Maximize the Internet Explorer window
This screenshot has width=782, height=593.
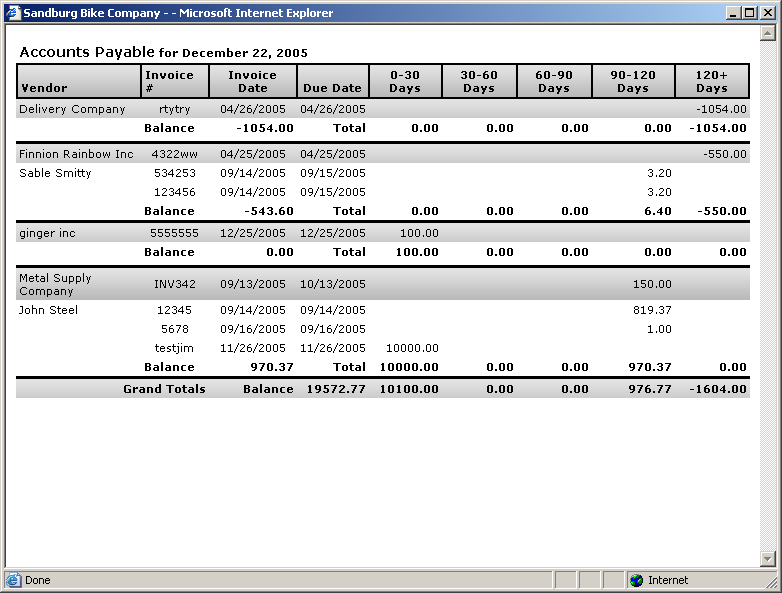click(x=749, y=13)
